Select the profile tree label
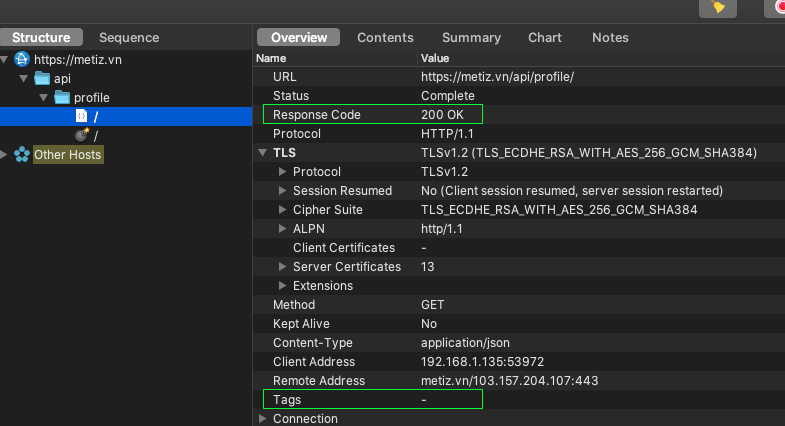Screen dimensions: 785x426 click(x=92, y=98)
